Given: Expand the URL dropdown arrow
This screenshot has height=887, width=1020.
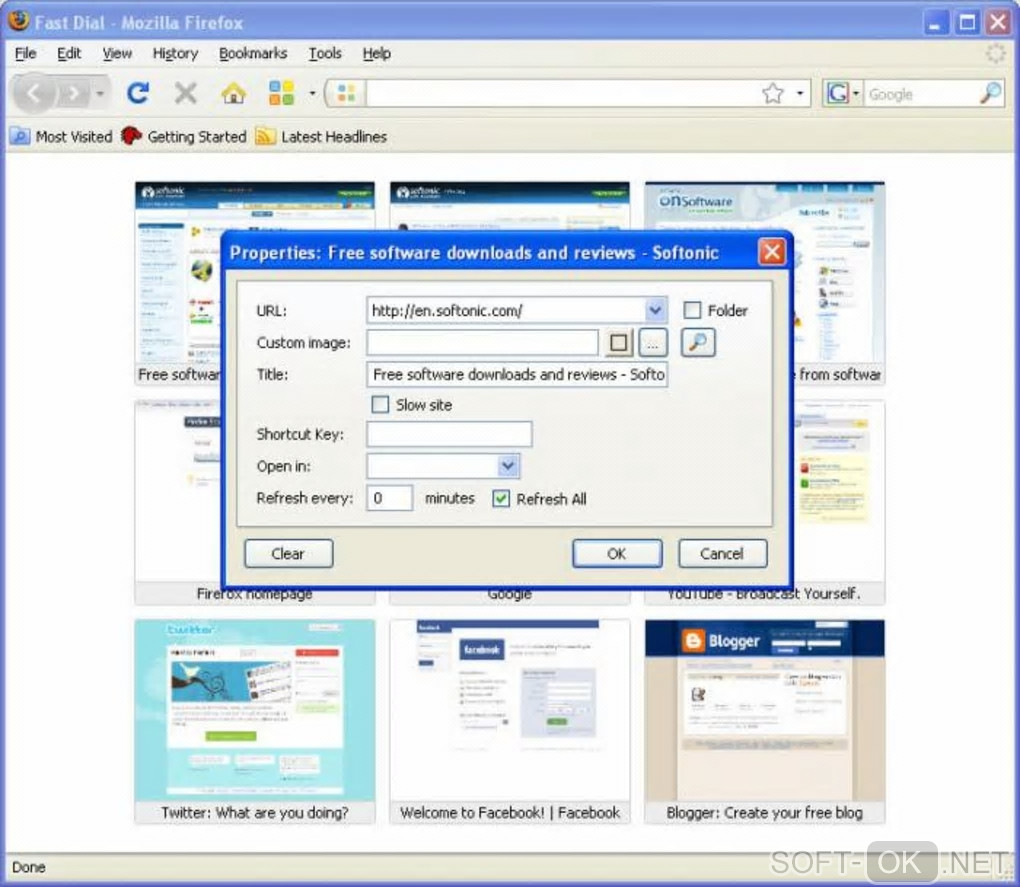Looking at the screenshot, I should pyautogui.click(x=656, y=310).
